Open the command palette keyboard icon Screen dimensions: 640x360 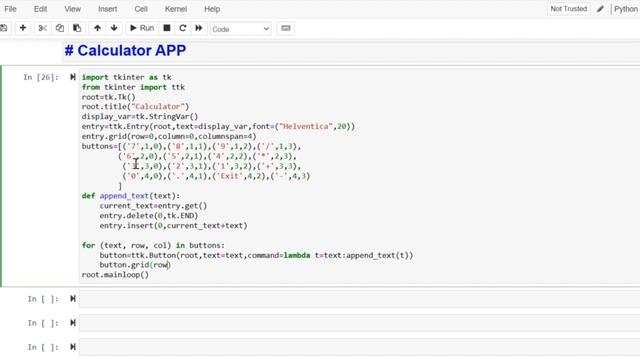(x=286, y=28)
